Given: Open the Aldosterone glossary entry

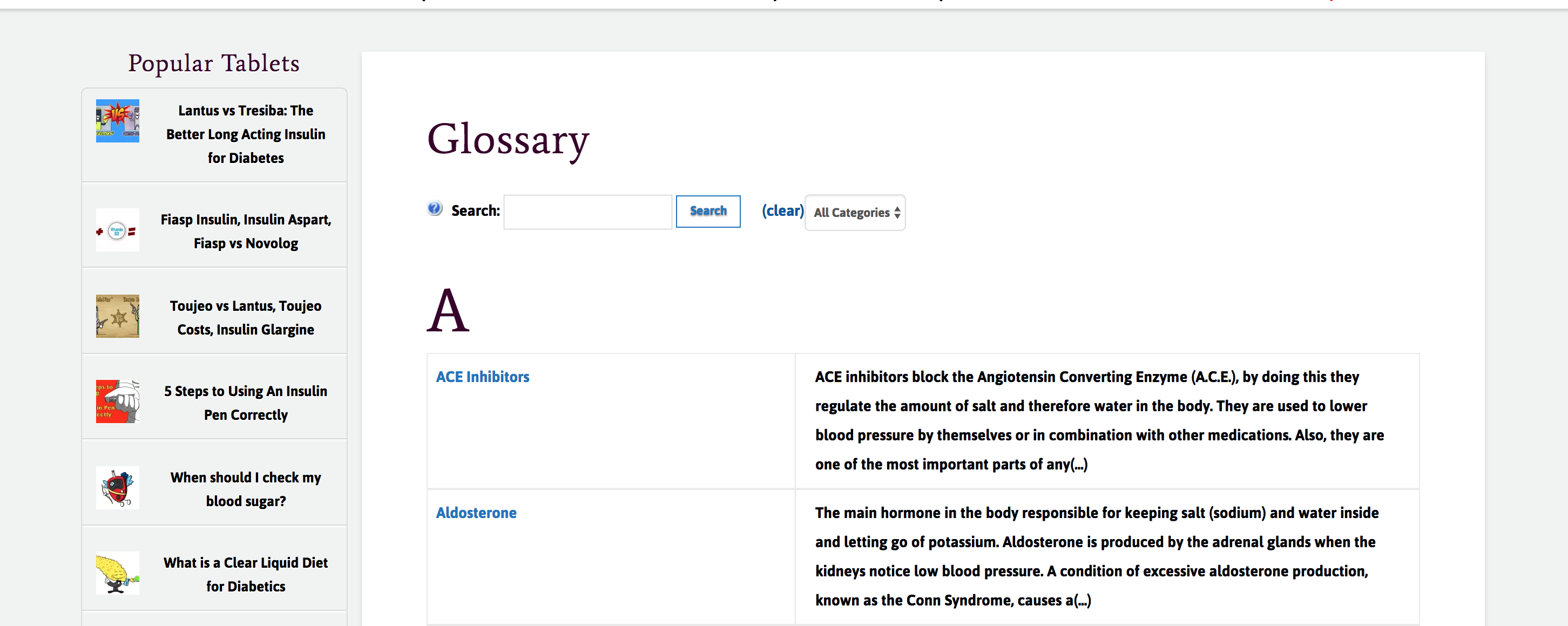Looking at the screenshot, I should click(476, 513).
